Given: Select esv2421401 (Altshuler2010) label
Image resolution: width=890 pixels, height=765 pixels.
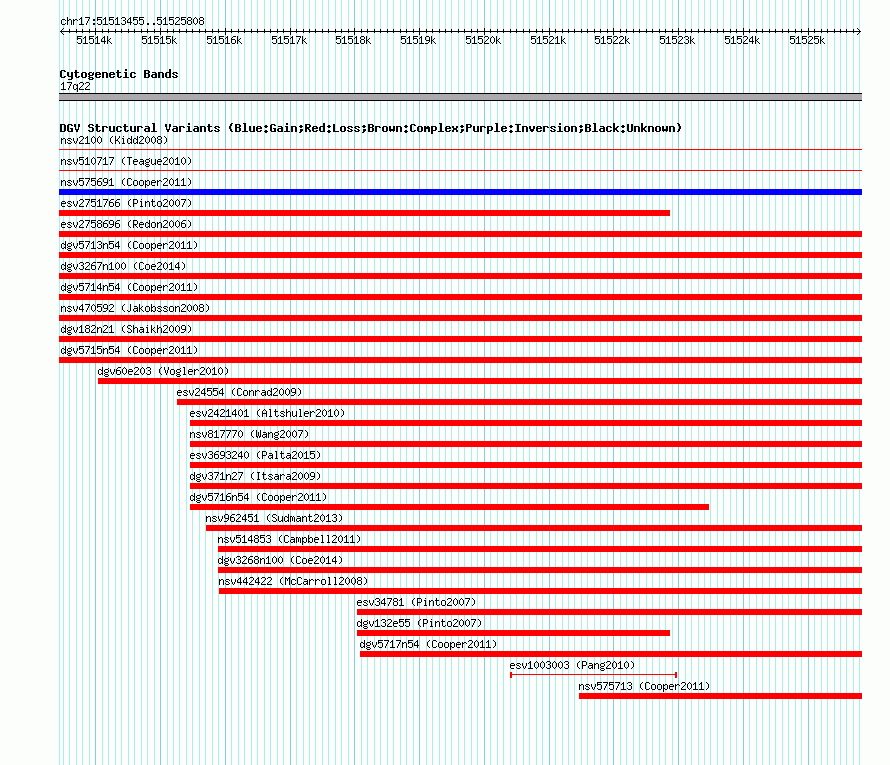Looking at the screenshot, I should point(267,413).
